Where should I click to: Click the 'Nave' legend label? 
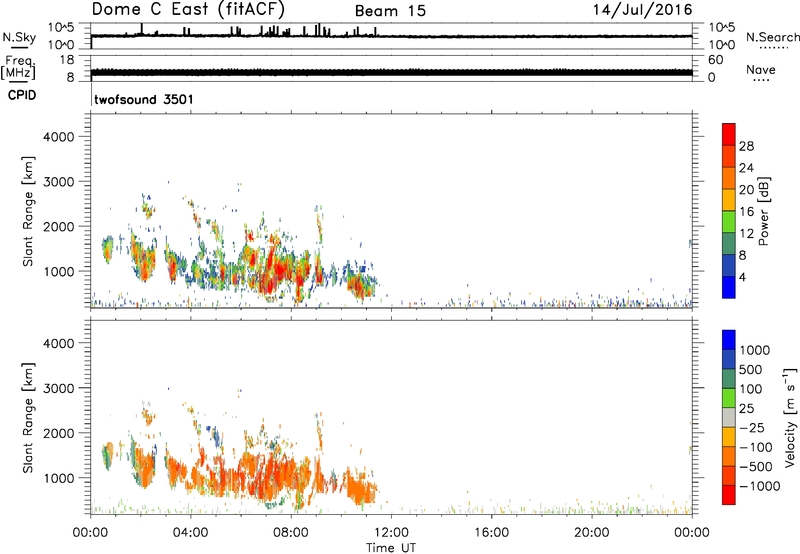(761, 69)
